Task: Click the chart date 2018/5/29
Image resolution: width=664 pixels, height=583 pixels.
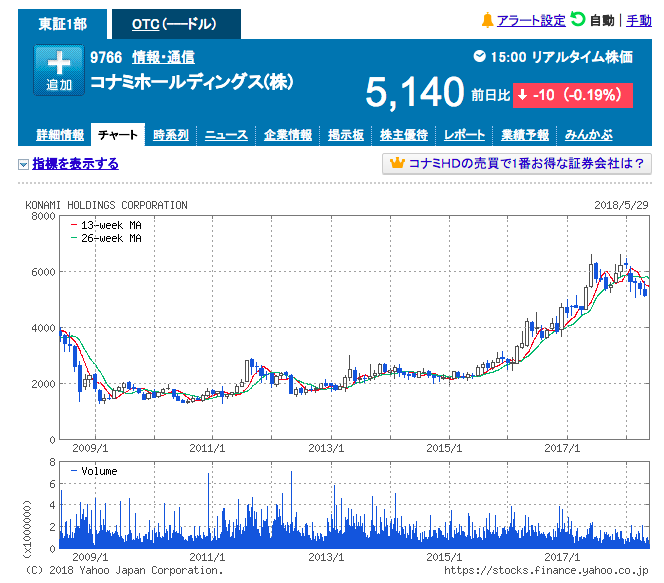Action: [621, 205]
